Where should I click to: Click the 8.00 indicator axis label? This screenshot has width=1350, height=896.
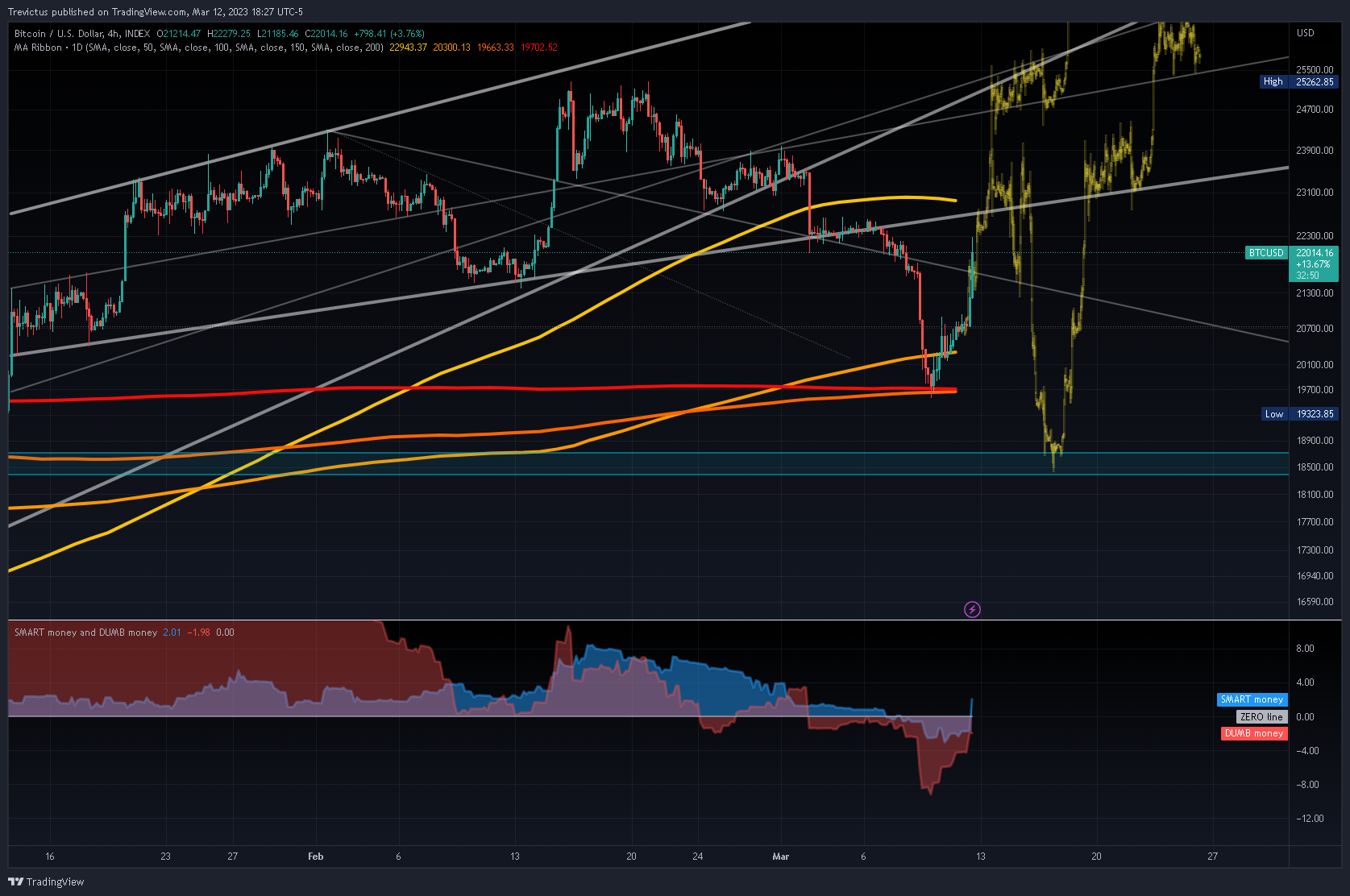[1305, 649]
